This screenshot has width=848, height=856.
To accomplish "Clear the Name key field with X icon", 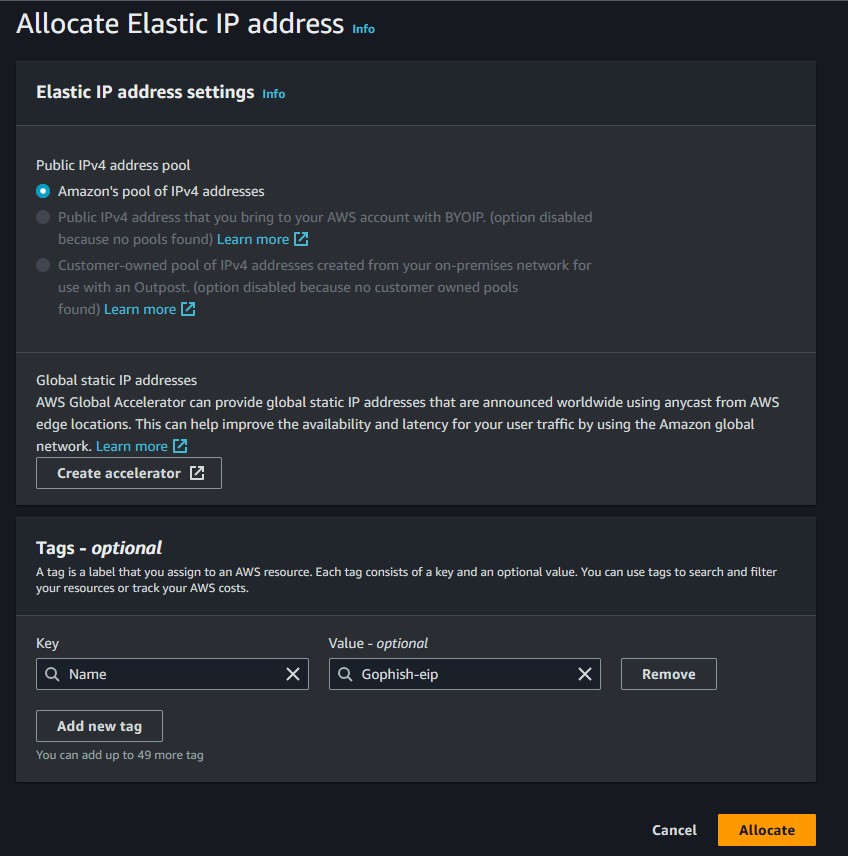I will click(x=293, y=674).
